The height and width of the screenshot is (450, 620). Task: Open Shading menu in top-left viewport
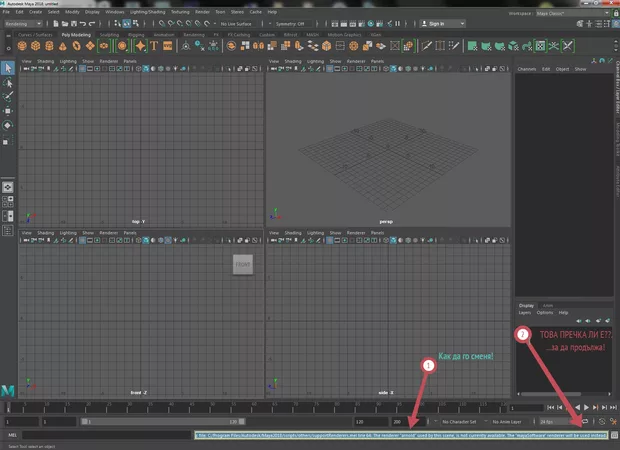[x=43, y=61]
